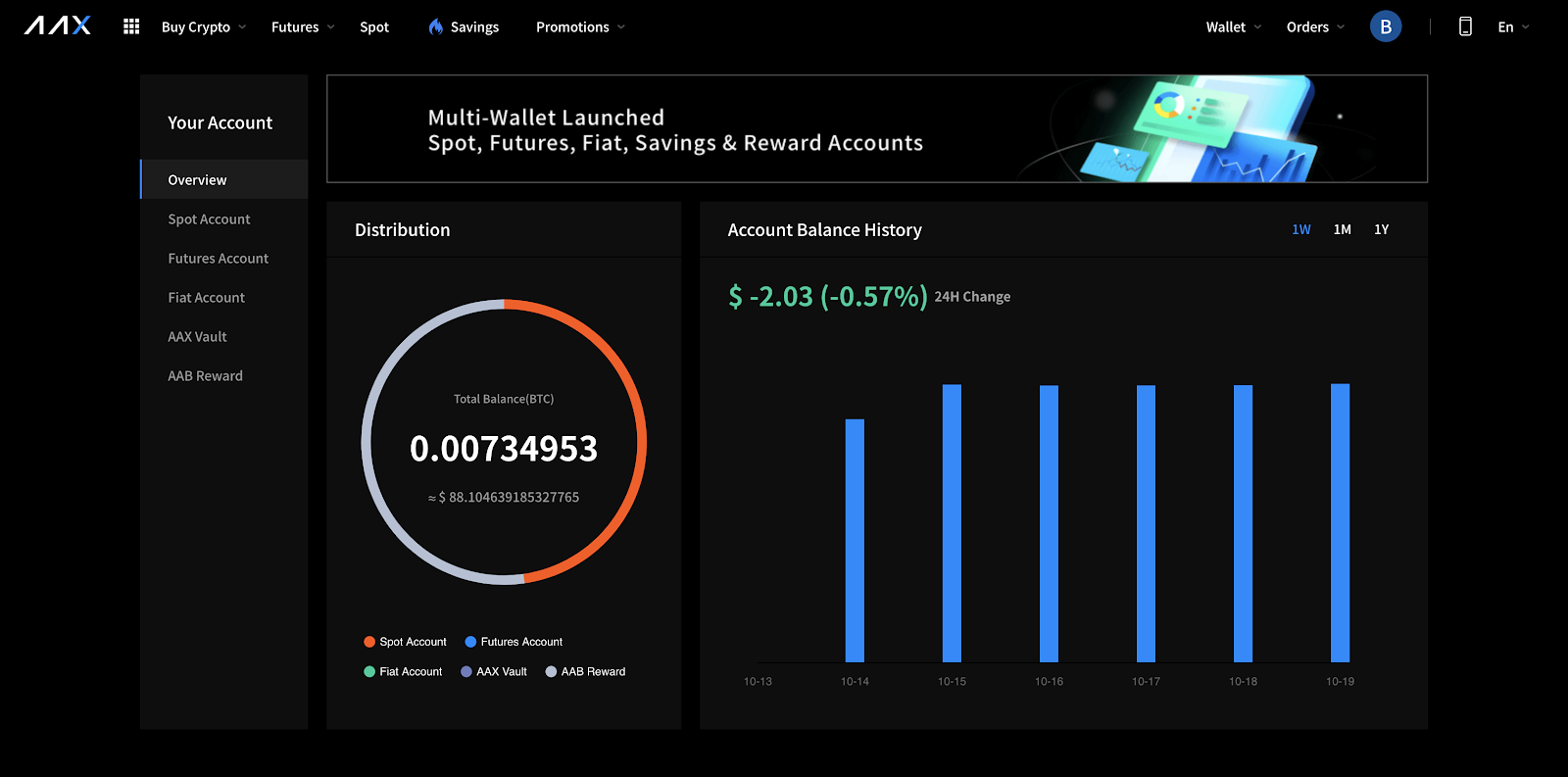
Task: Toggle Futures Account legend entry
Action: click(514, 642)
